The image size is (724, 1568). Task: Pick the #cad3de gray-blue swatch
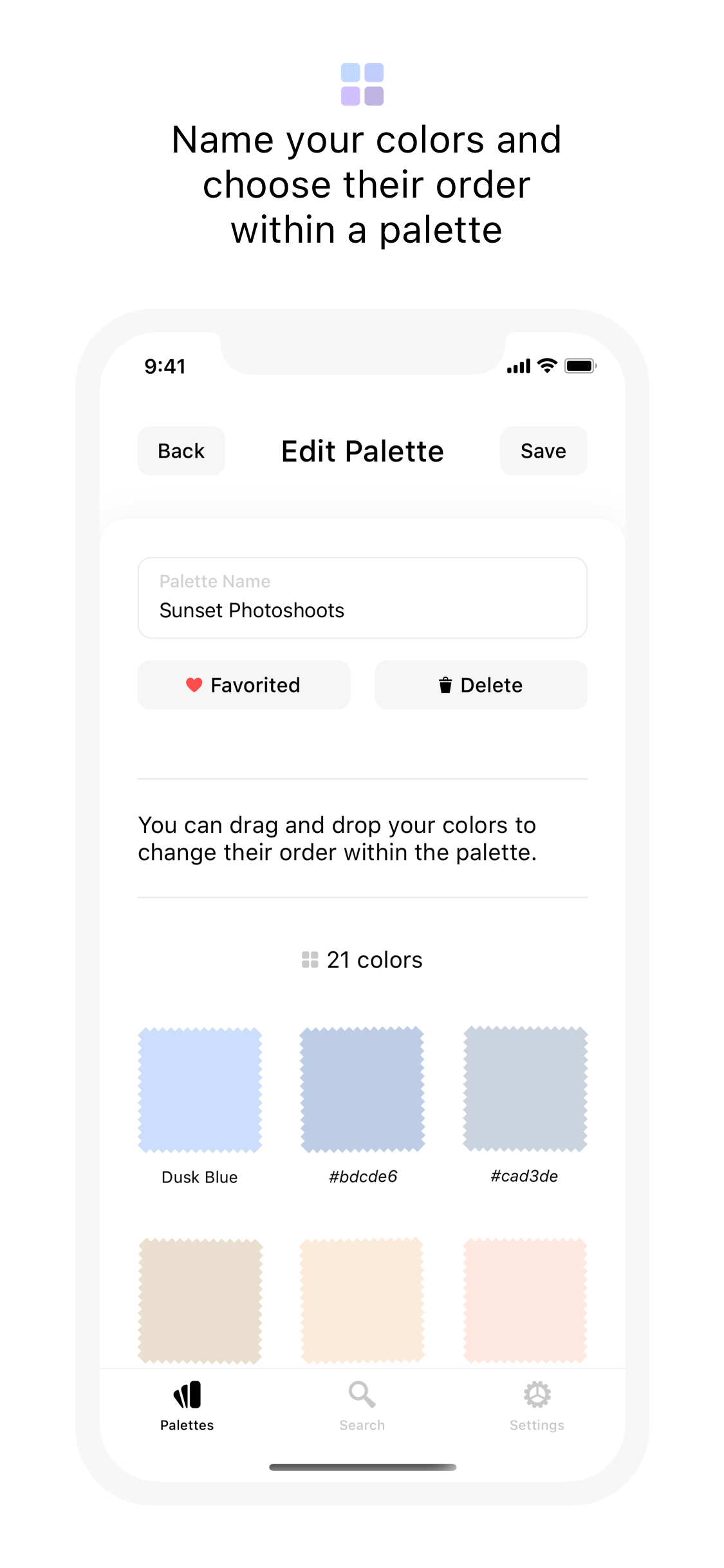pos(525,1090)
